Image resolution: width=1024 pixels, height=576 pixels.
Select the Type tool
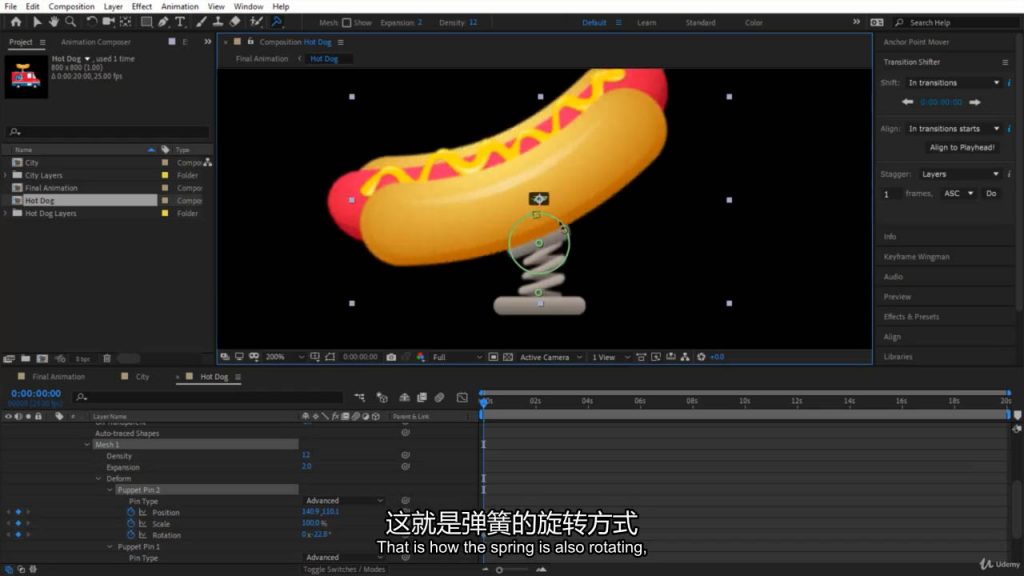click(x=180, y=21)
